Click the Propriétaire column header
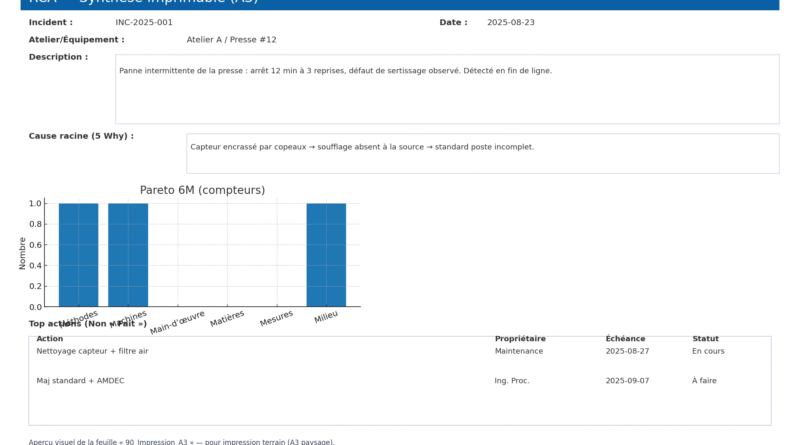This screenshot has width=800, height=445. coord(520,339)
